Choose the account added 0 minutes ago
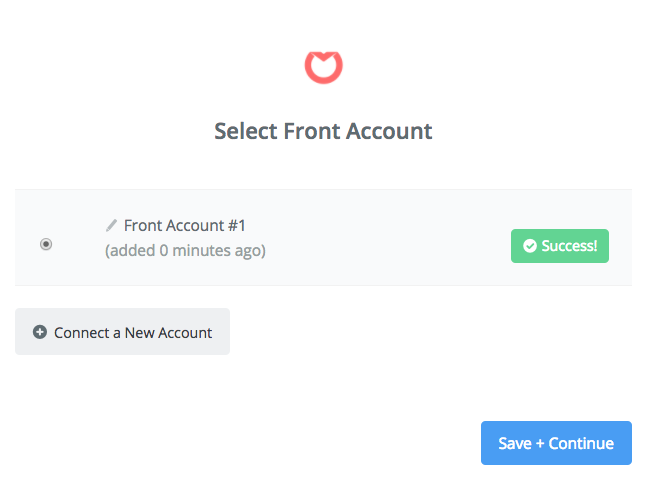The image size is (649, 500). pyautogui.click(x=46, y=244)
